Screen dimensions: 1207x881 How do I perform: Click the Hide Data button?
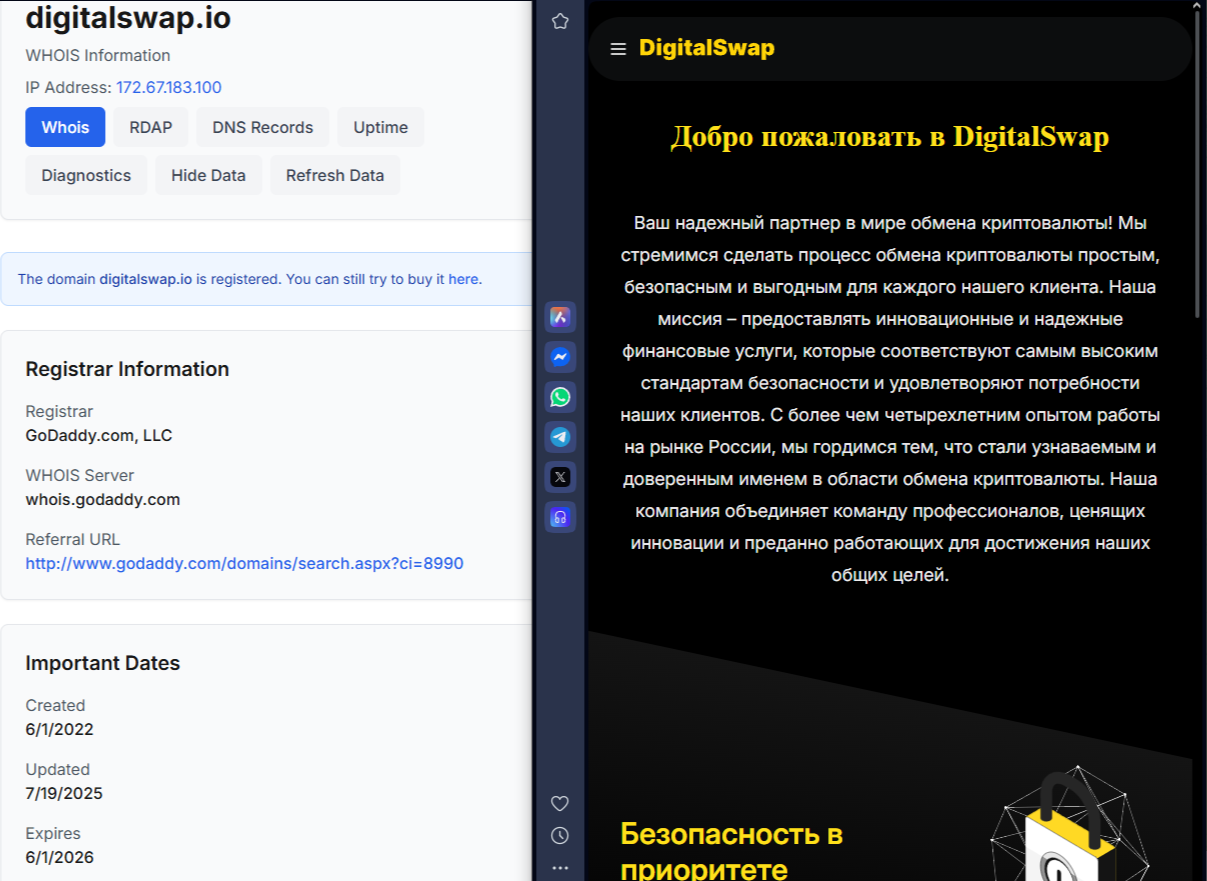click(208, 175)
